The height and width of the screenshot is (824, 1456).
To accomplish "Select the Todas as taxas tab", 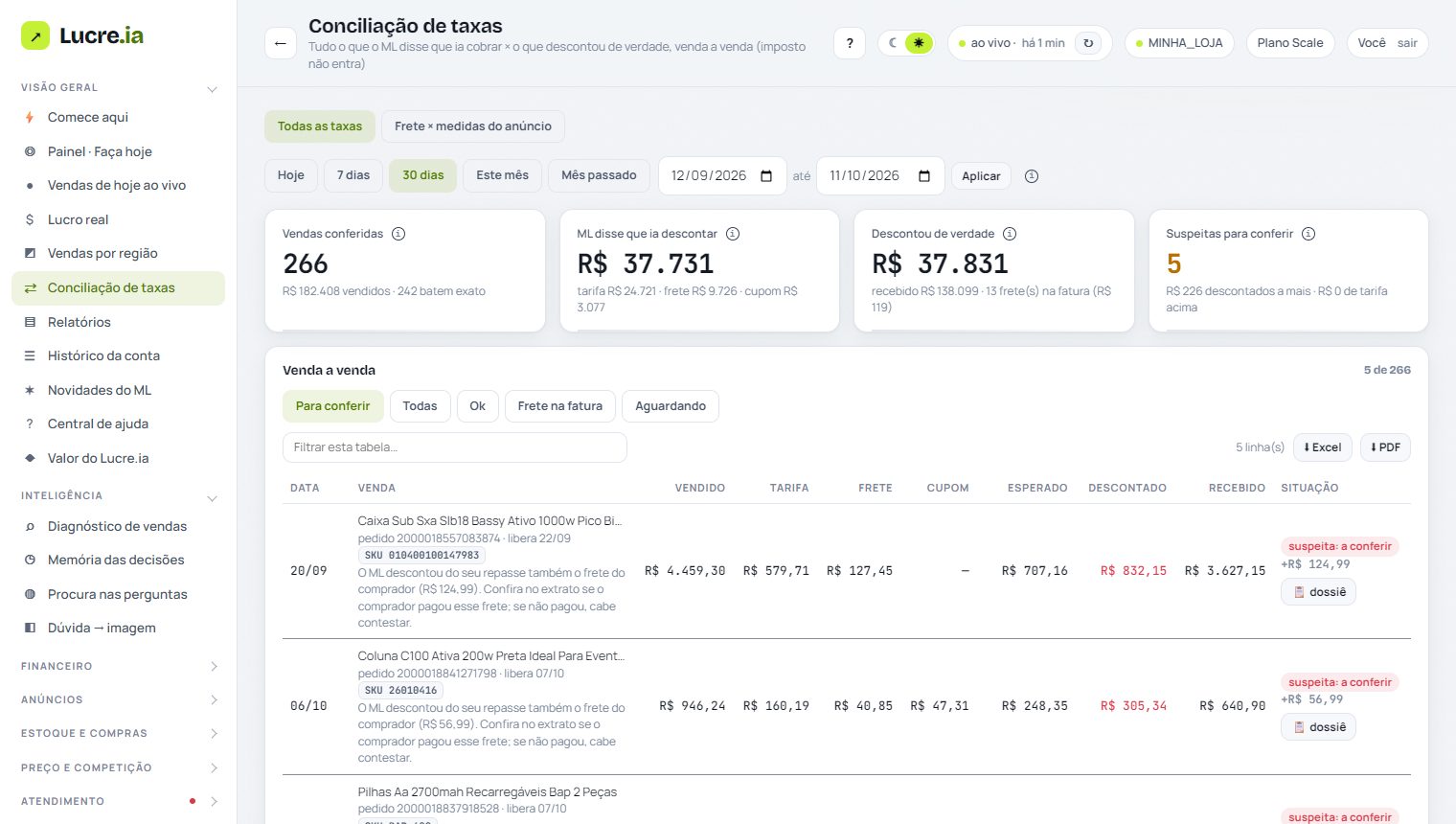I will (320, 126).
